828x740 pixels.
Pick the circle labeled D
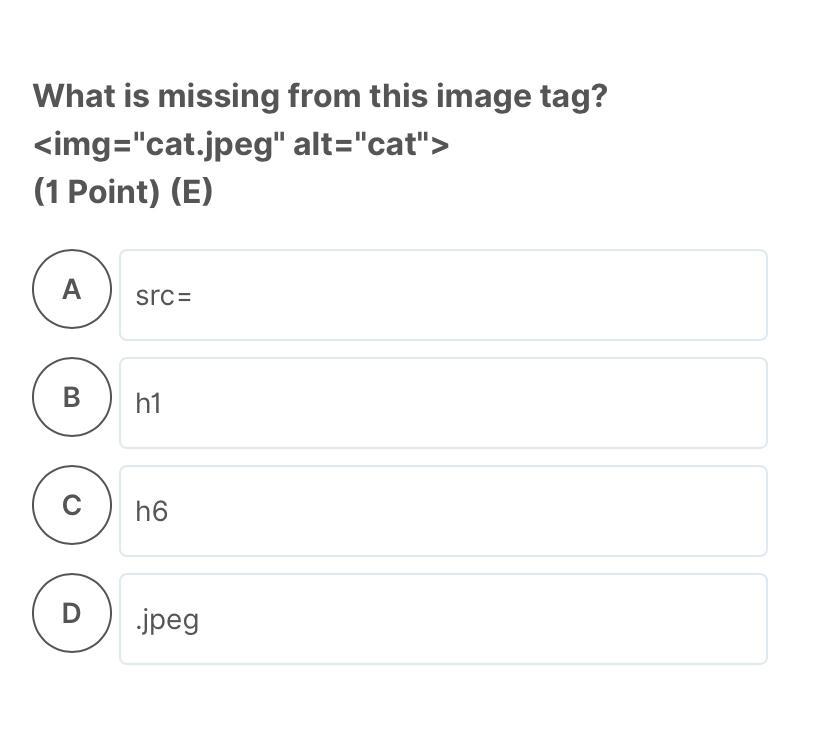71,613
